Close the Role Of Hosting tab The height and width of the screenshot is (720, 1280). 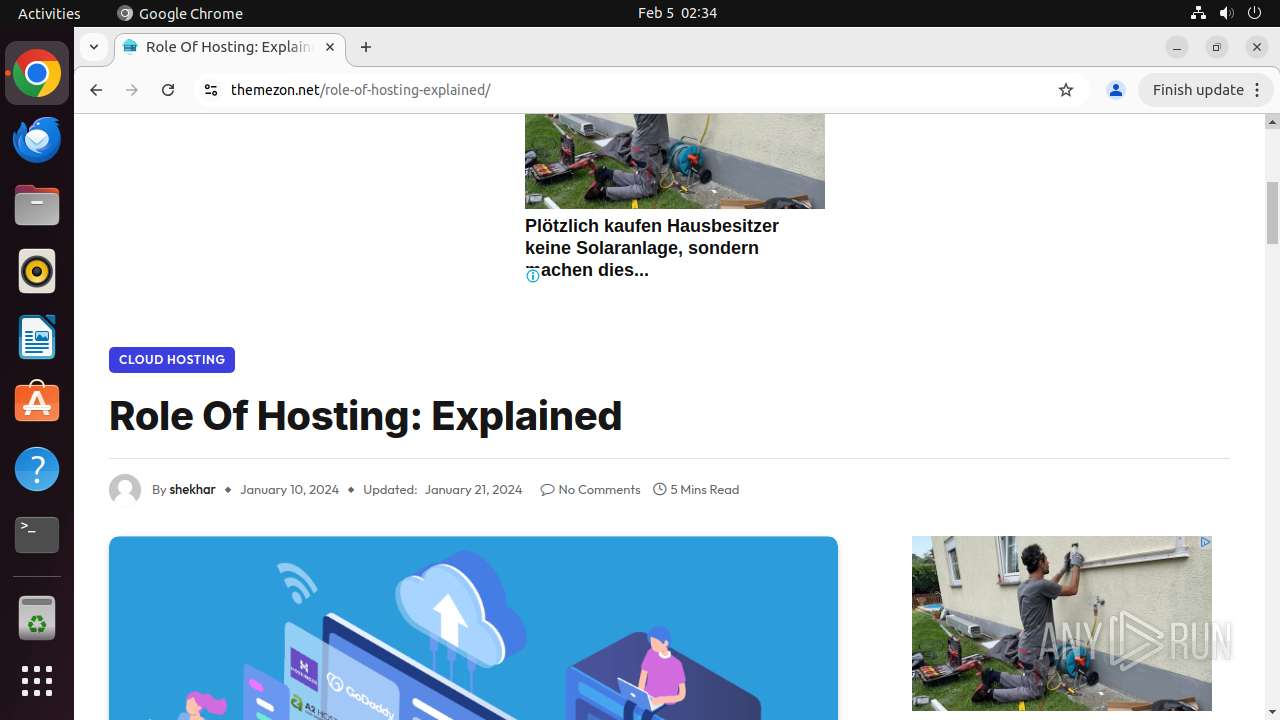[330, 47]
